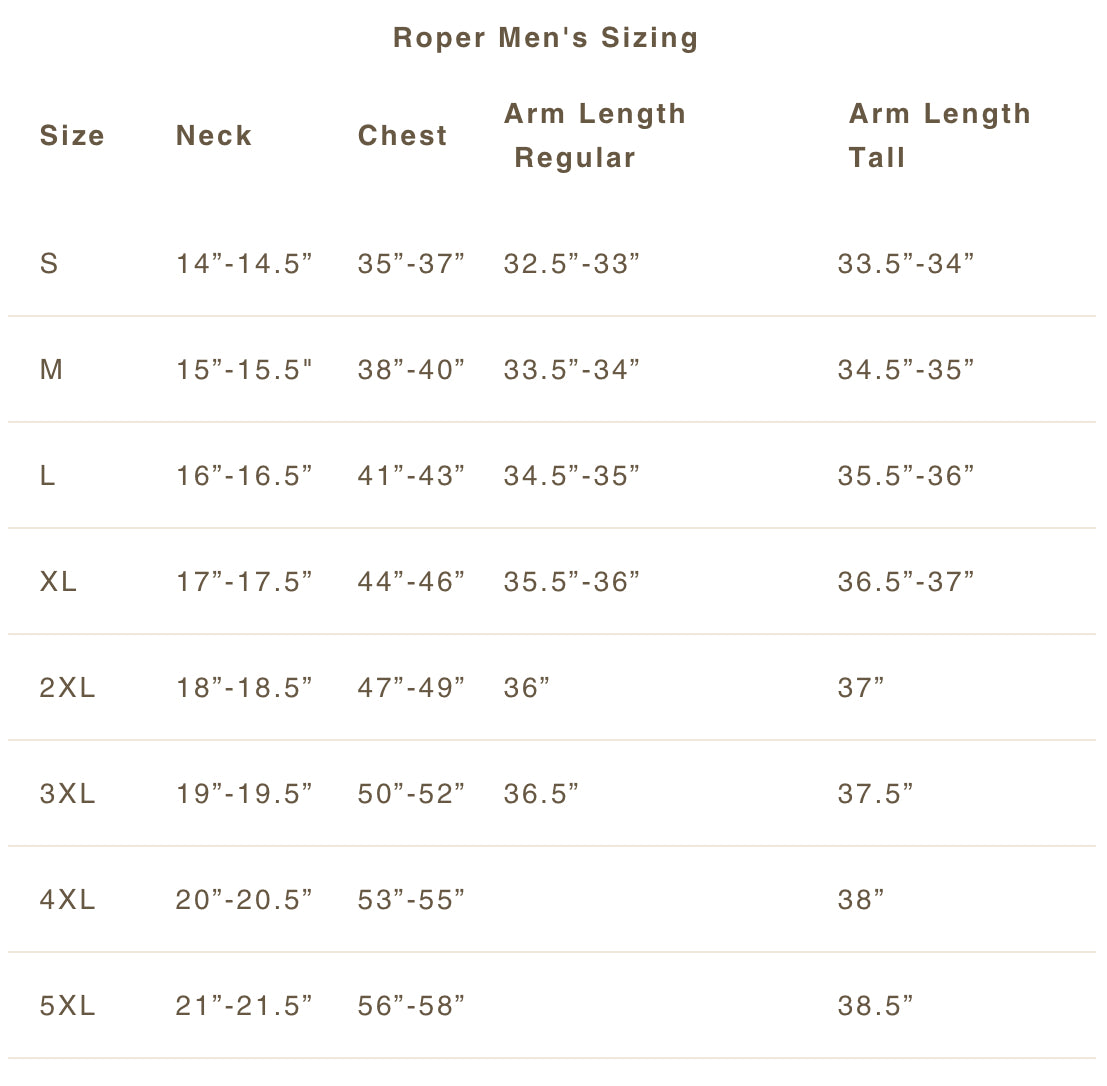Image resolution: width=1107 pixels, height=1086 pixels.
Task: Select the XL size row label
Action: coord(58,582)
